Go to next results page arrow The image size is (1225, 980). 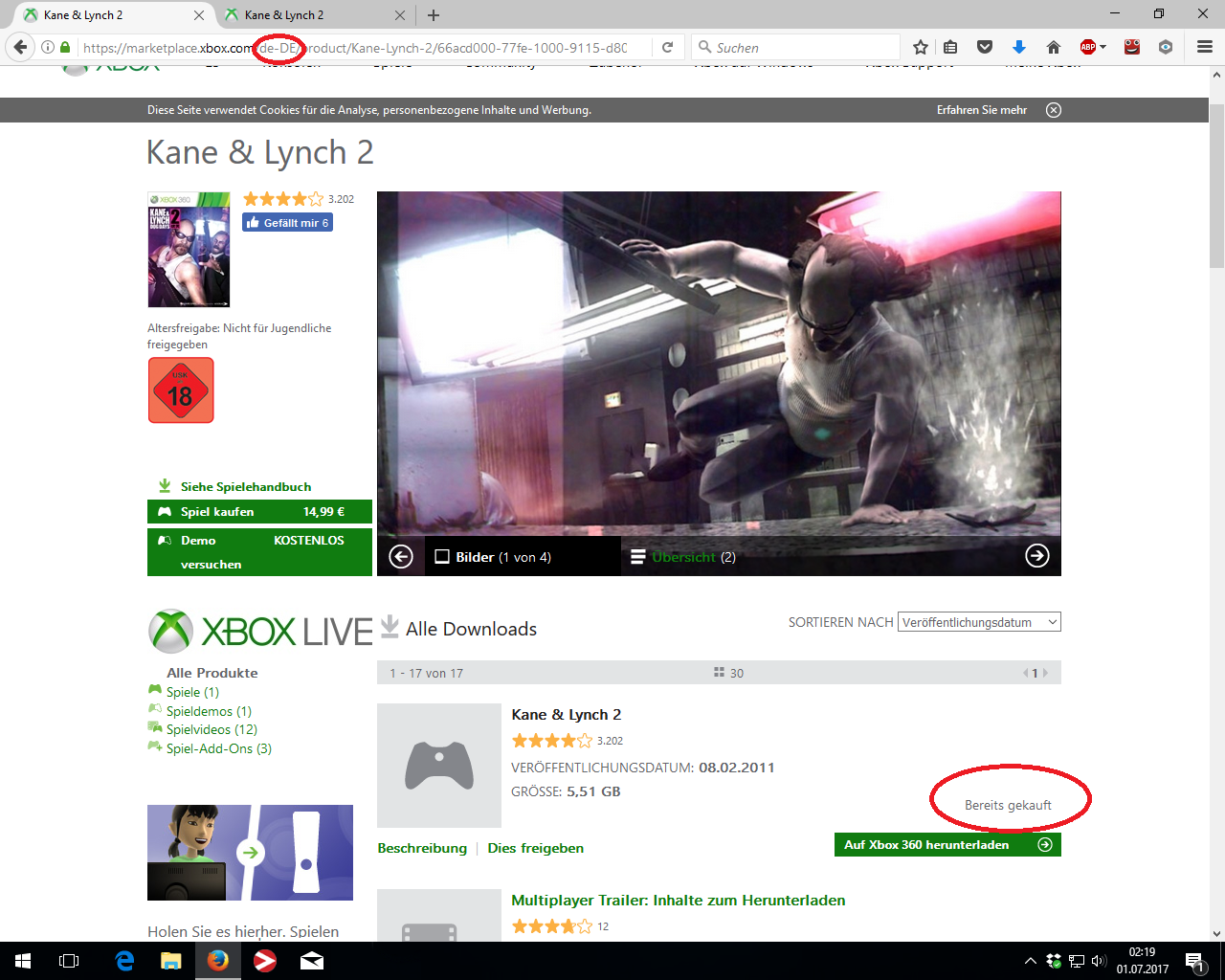[1045, 673]
